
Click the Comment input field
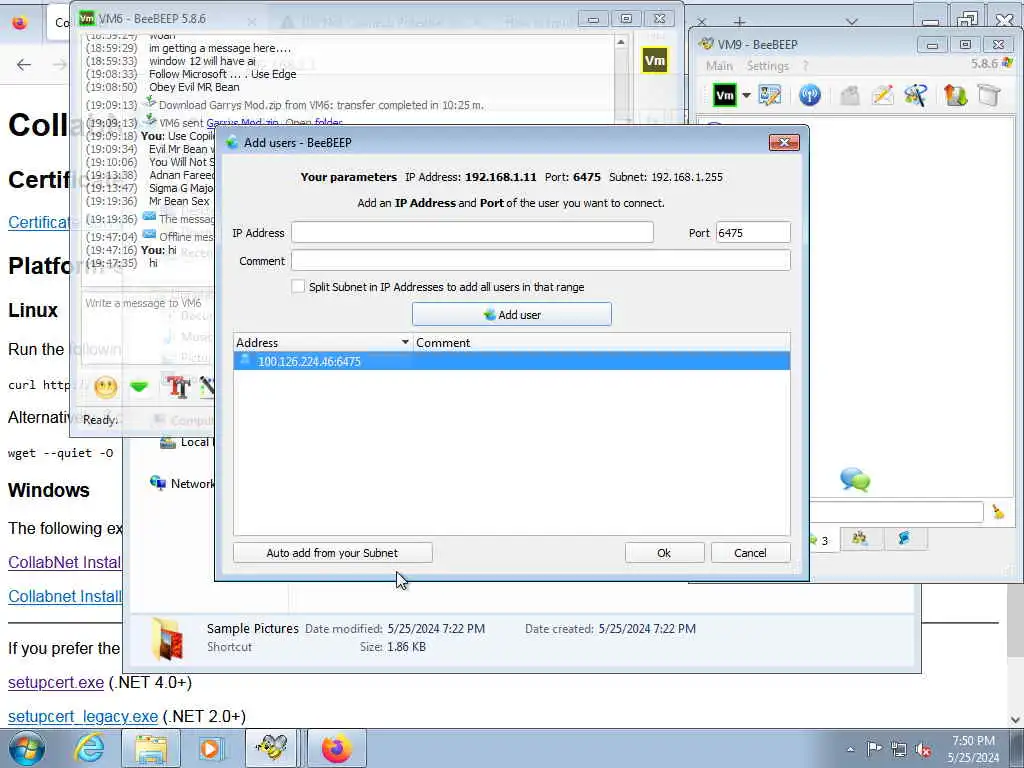pyautogui.click(x=541, y=261)
